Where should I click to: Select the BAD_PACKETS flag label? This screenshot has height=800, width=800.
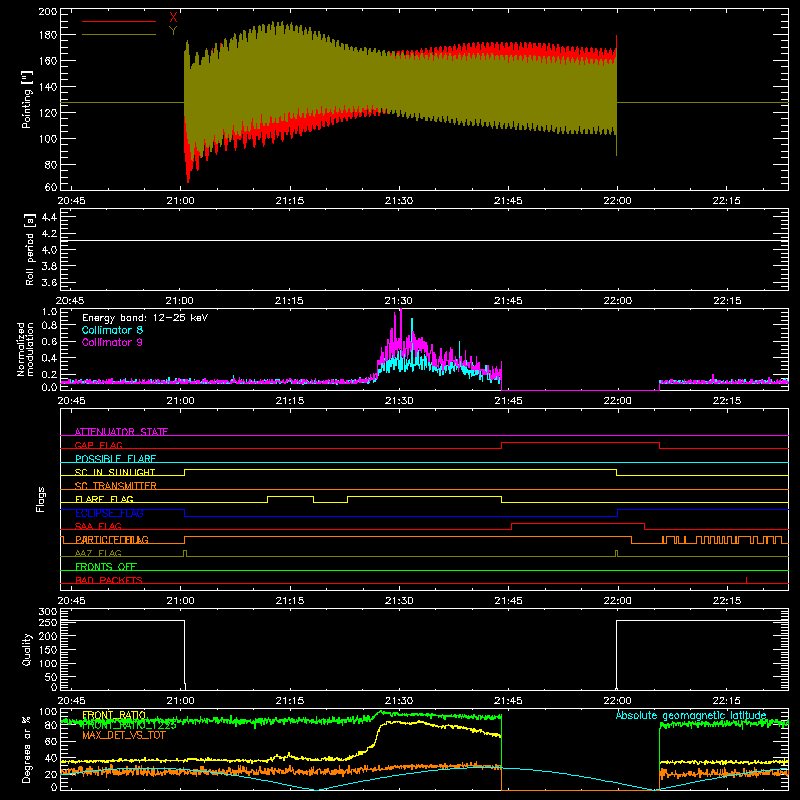coord(109,580)
